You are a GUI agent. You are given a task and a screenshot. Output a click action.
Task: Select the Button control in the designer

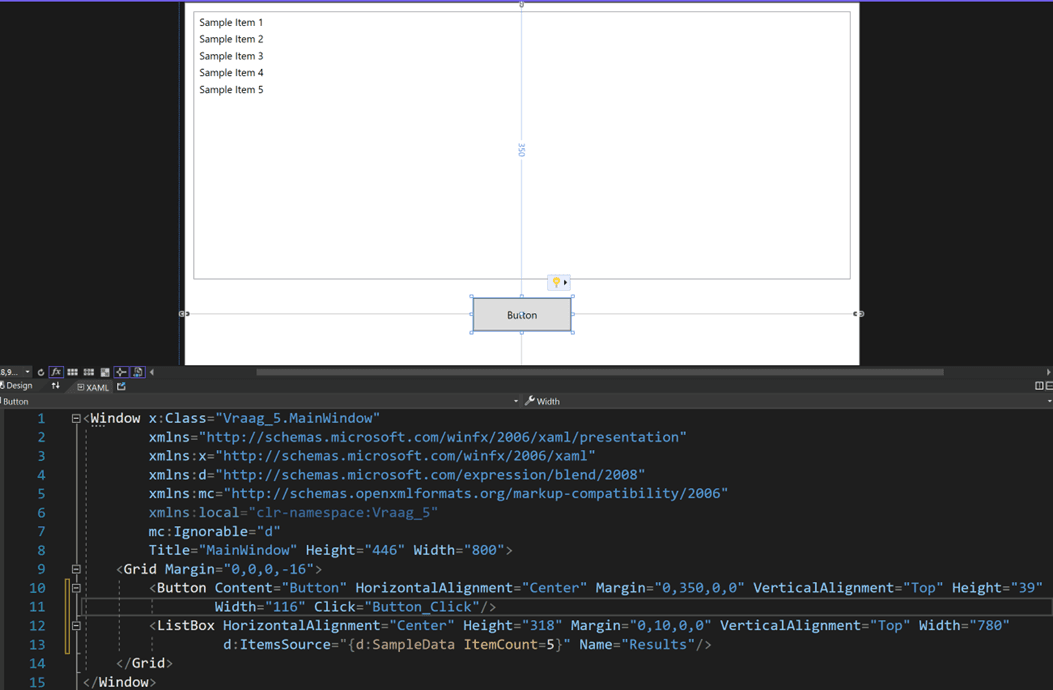pos(522,314)
